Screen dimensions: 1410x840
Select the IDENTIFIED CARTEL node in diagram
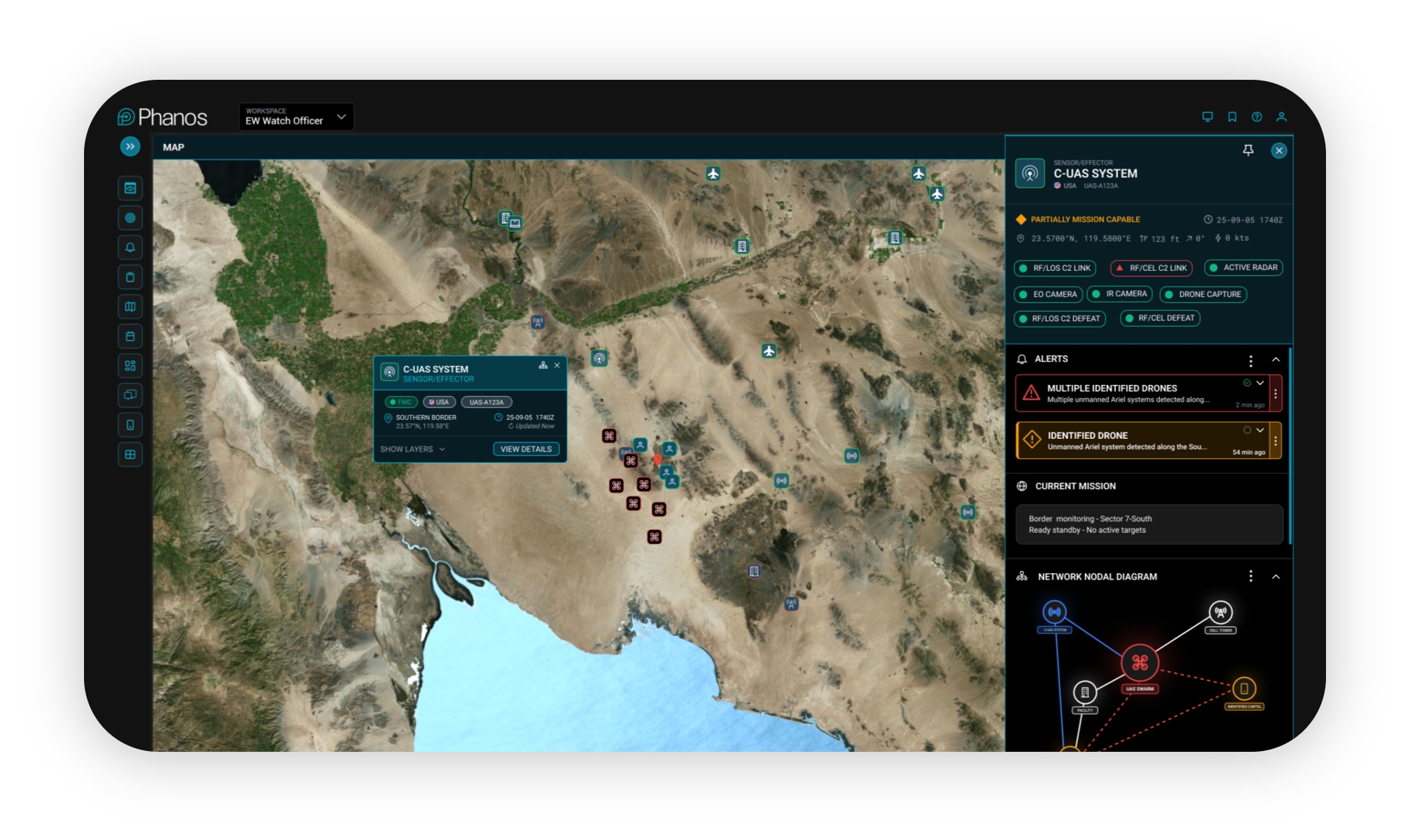(x=1244, y=689)
